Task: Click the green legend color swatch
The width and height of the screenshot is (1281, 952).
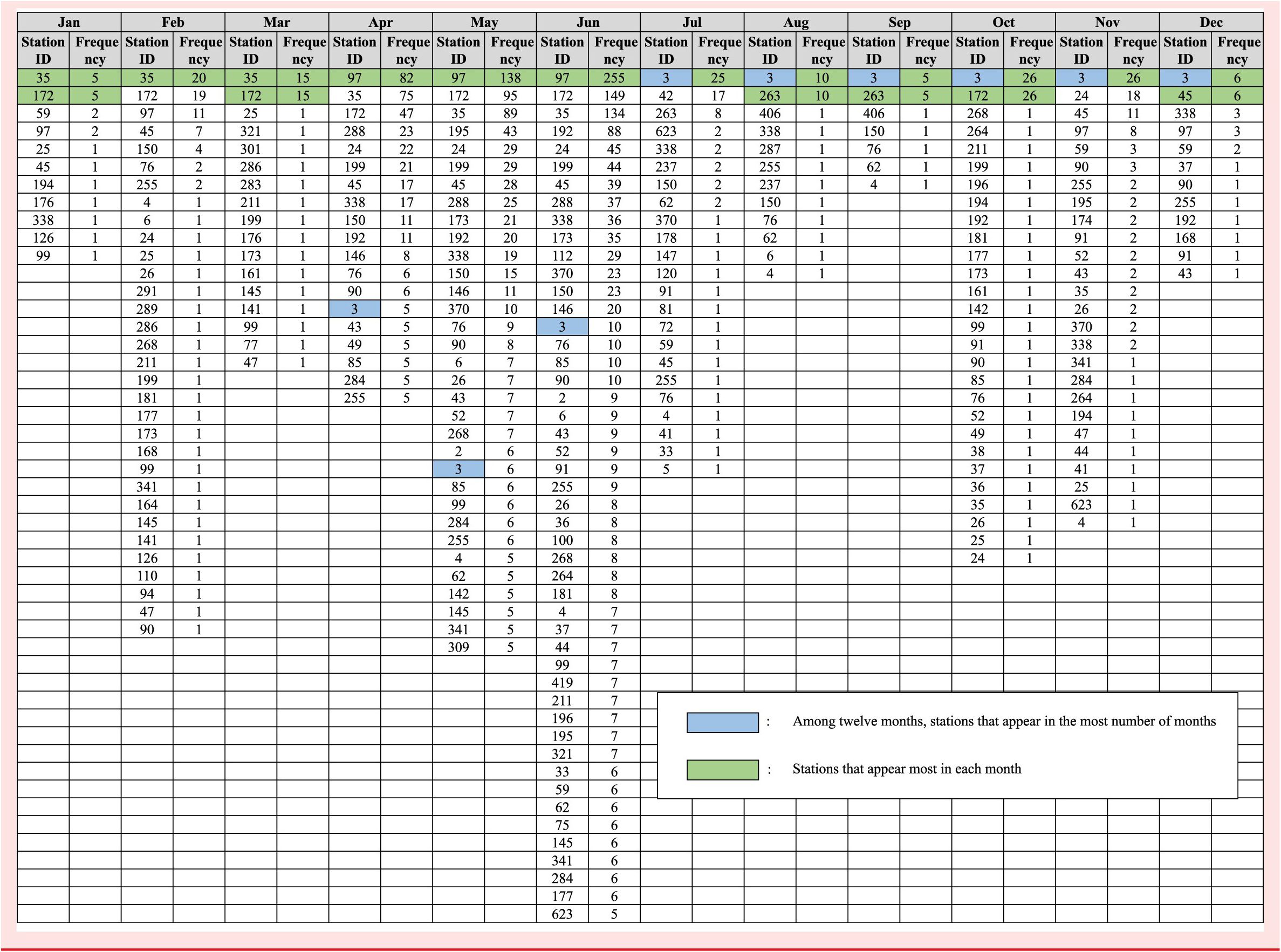Action: [x=722, y=769]
